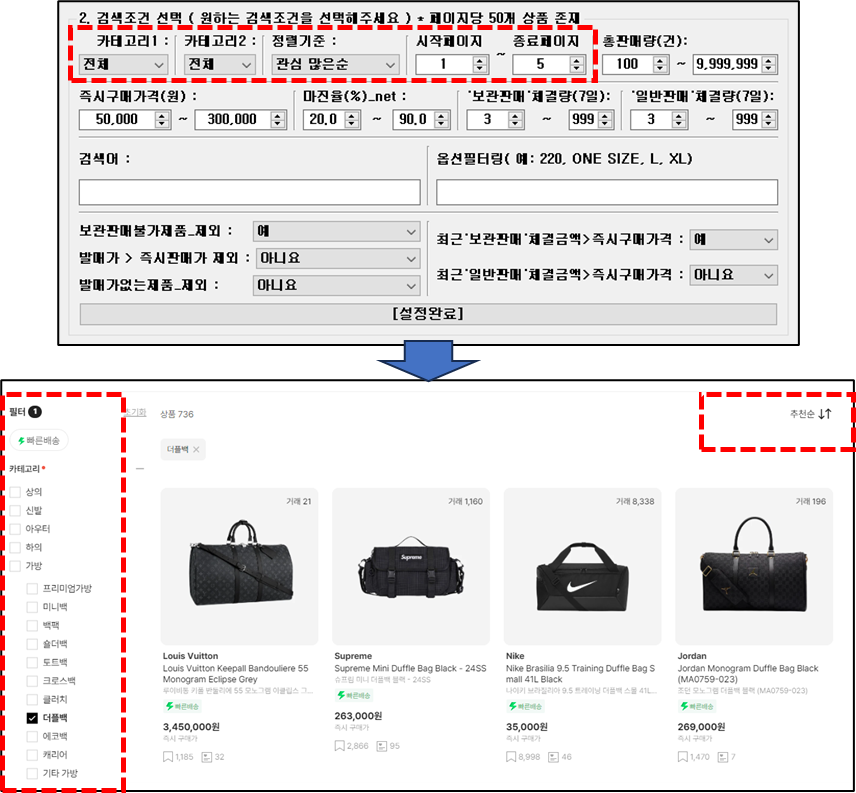This screenshot has width=856, height=793.
Task: Open the Supreme Mini Duffle Bag image
Action: coord(411,567)
